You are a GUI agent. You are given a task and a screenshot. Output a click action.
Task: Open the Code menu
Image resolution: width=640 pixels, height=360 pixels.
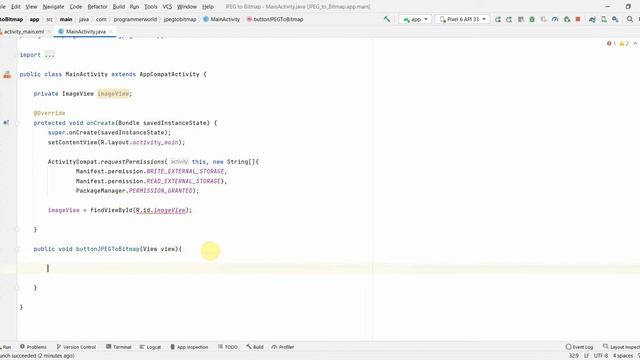click(76, 7)
